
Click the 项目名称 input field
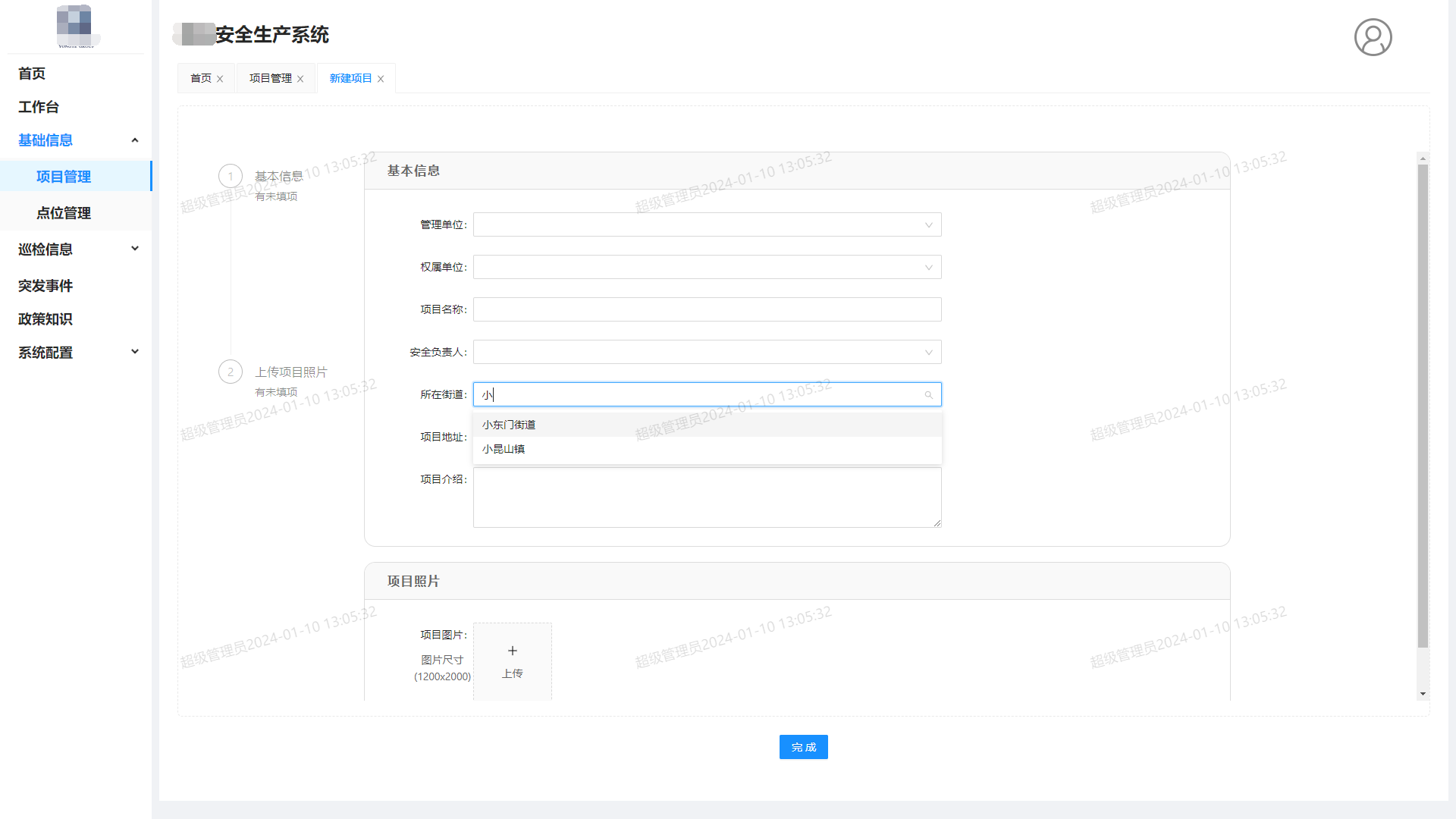[x=707, y=309]
